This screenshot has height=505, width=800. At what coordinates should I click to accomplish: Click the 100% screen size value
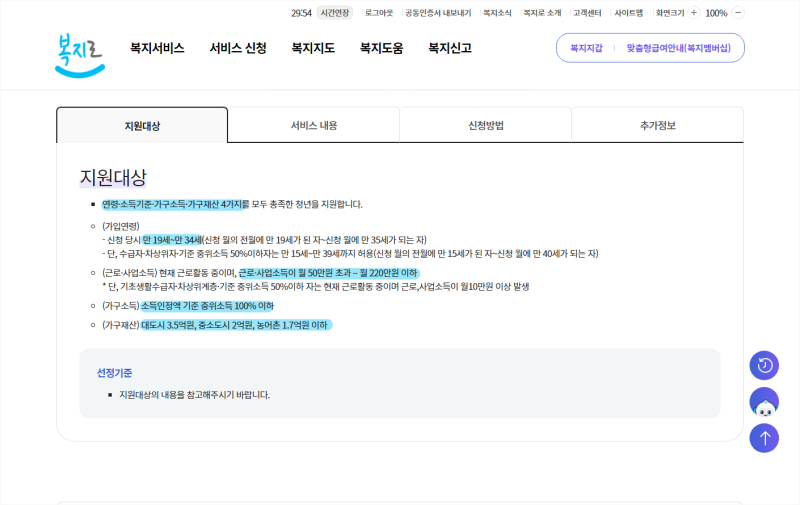pyautogui.click(x=716, y=13)
